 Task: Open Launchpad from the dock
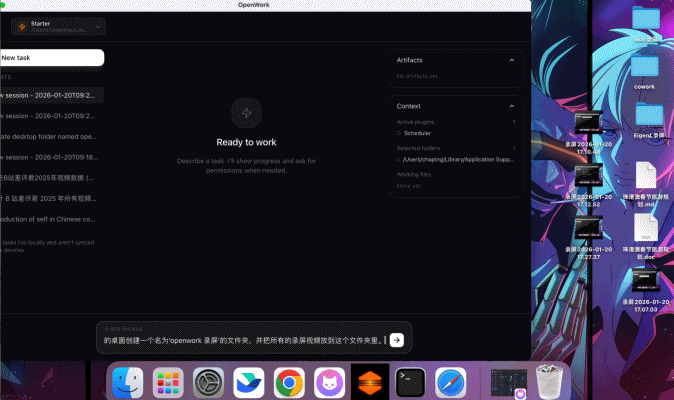point(168,381)
